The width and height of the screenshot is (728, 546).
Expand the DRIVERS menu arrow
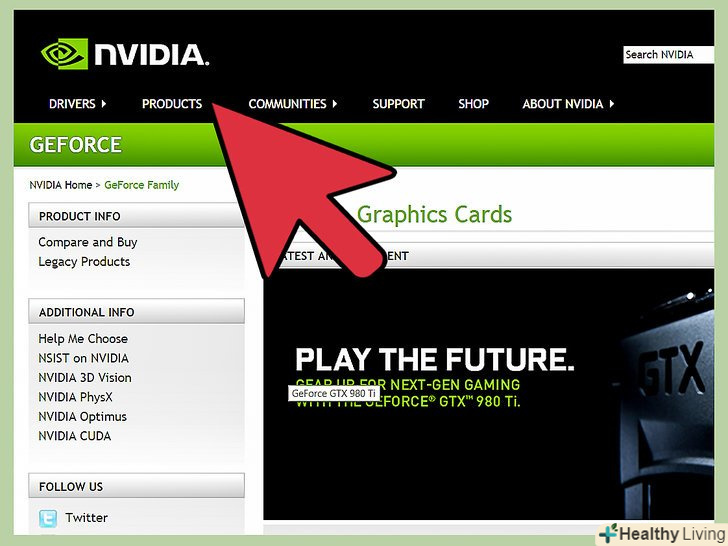point(104,104)
